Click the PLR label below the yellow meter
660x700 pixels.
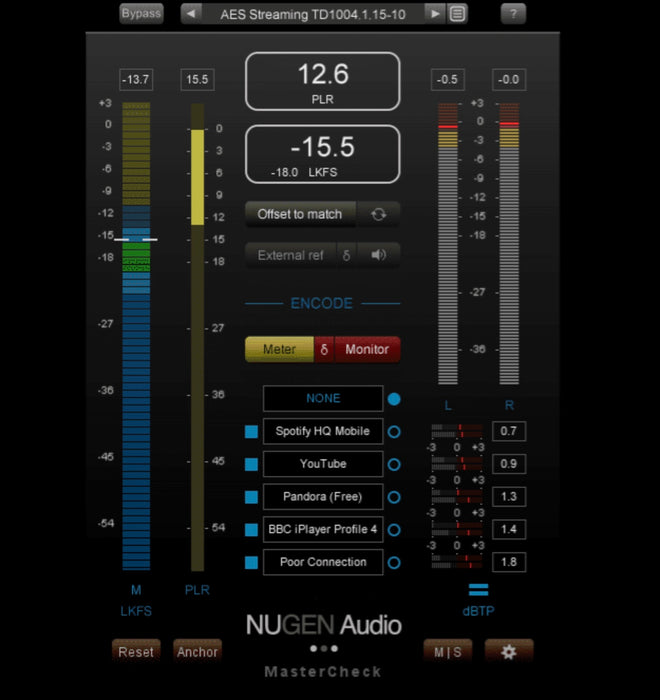point(197,590)
